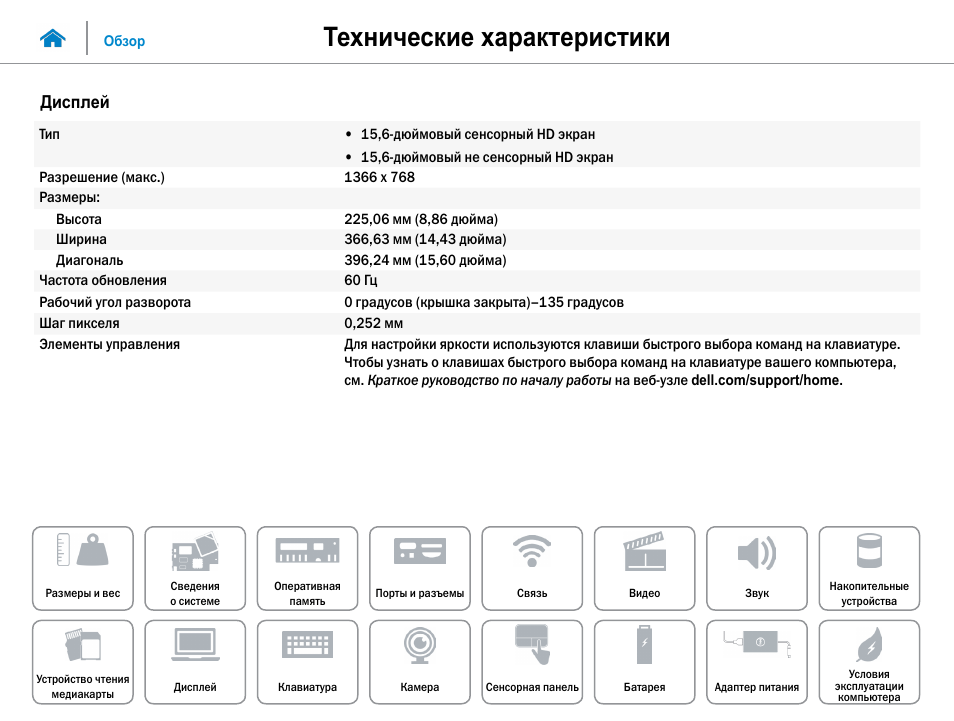The image size is (954, 721).
Task: Click the home navigation icon
Action: (52, 37)
